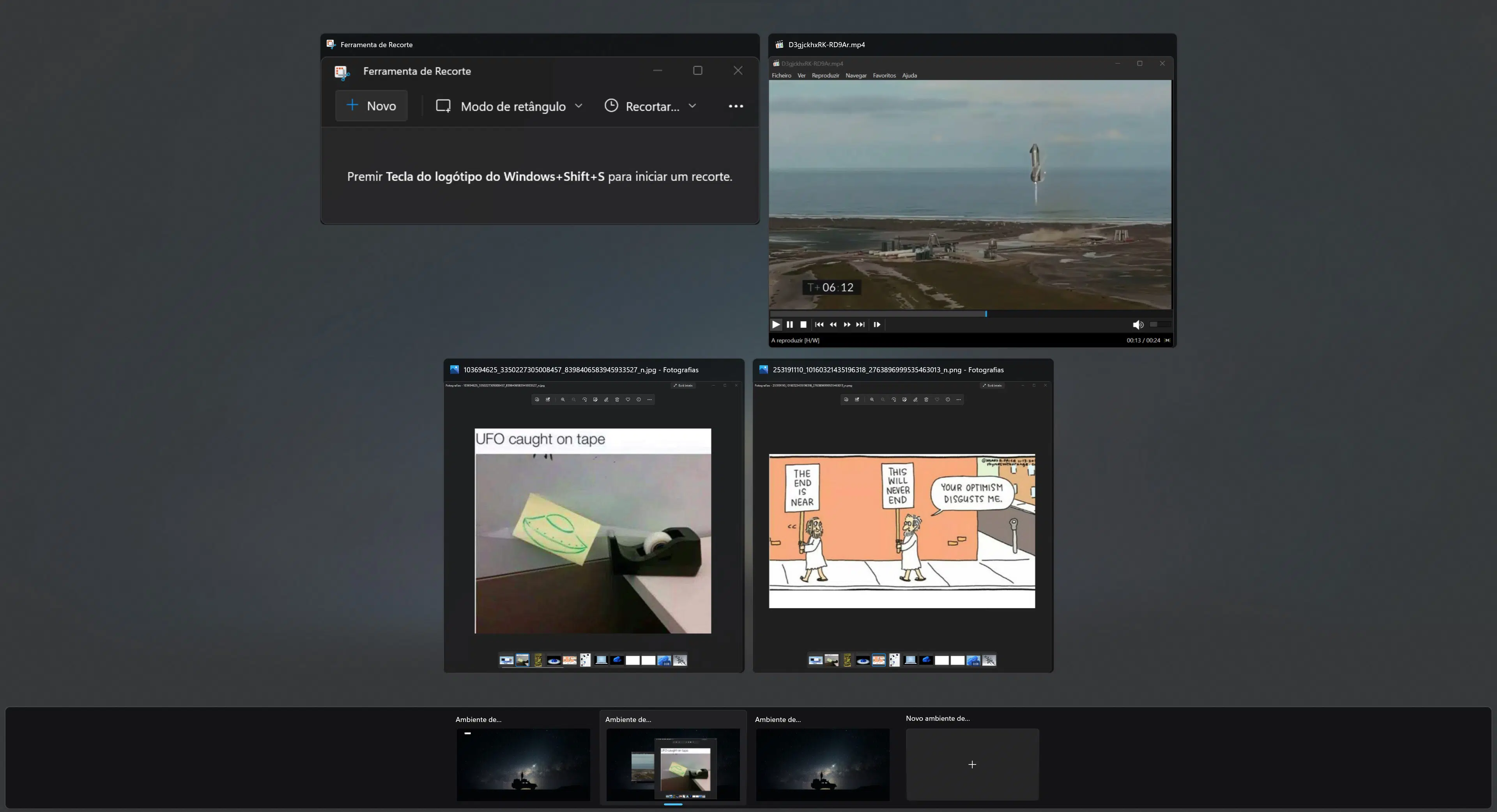The width and height of the screenshot is (1497, 812).
Task: Add a Novo ambiente de trabalho
Action: (972, 764)
